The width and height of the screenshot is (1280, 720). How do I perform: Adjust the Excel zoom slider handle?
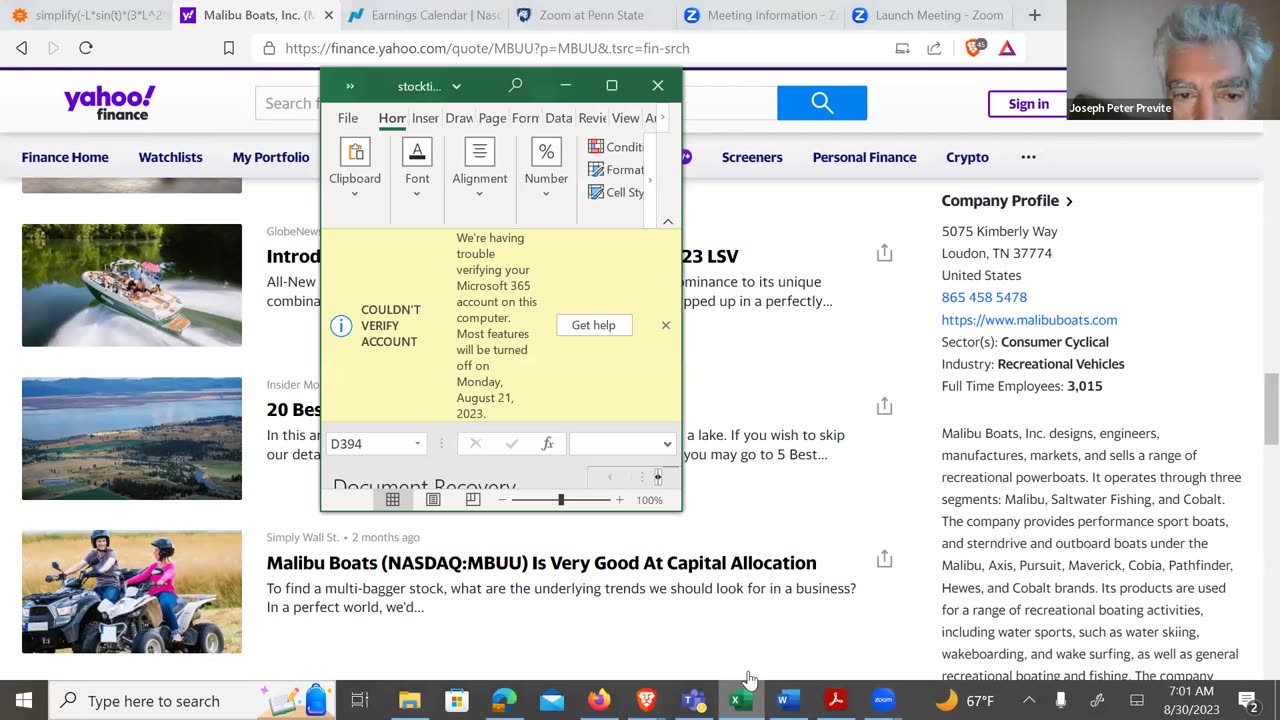coord(561,500)
